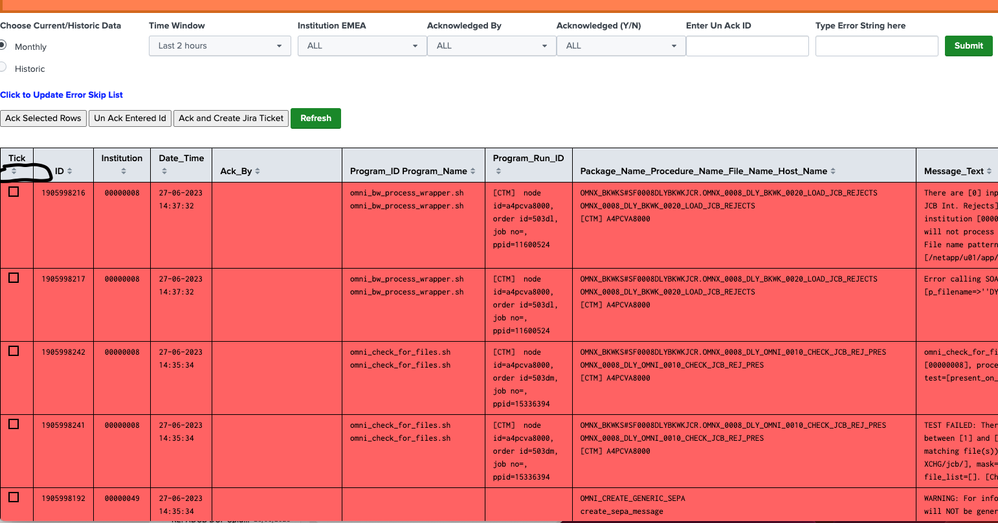This screenshot has height=523, width=998.
Task: Open the Time Window dropdown
Action: click(x=220, y=46)
